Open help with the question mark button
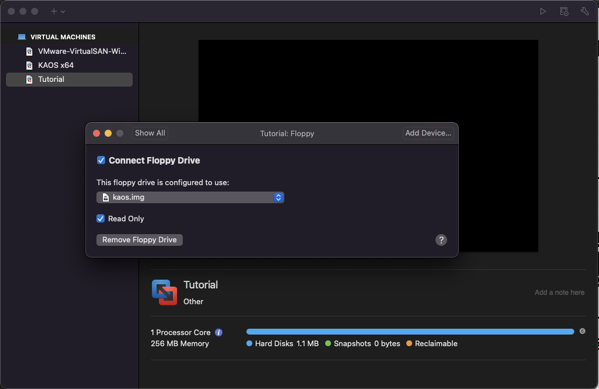 [x=441, y=240]
